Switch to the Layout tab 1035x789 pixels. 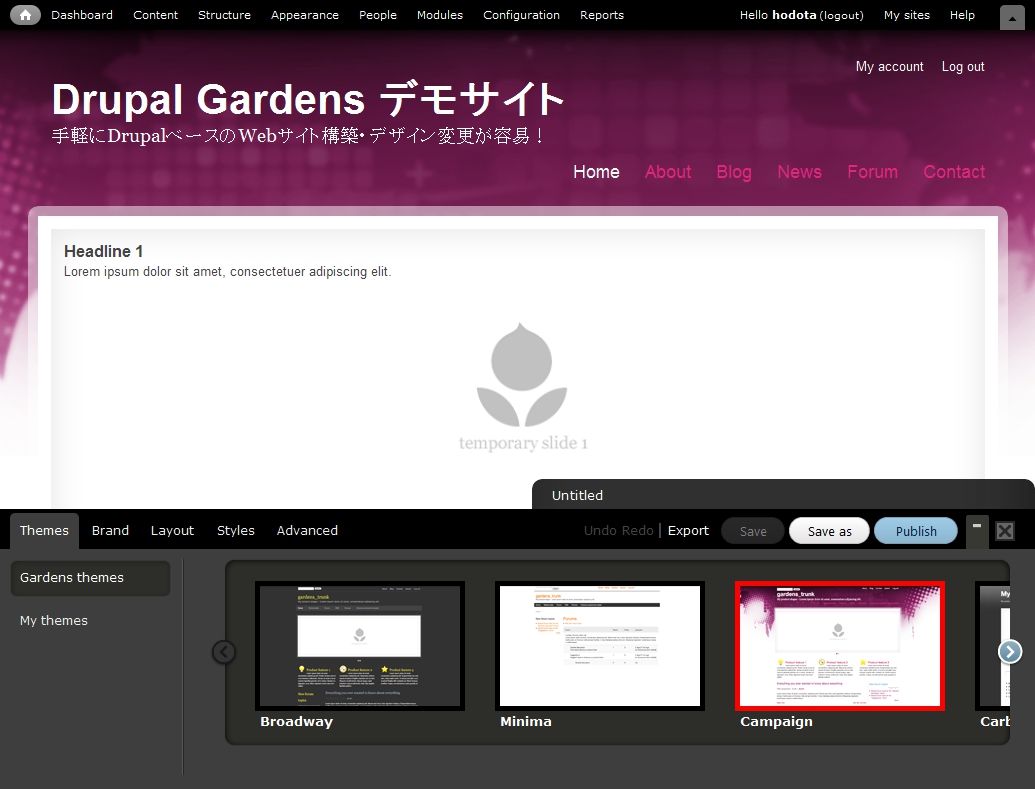coord(172,531)
